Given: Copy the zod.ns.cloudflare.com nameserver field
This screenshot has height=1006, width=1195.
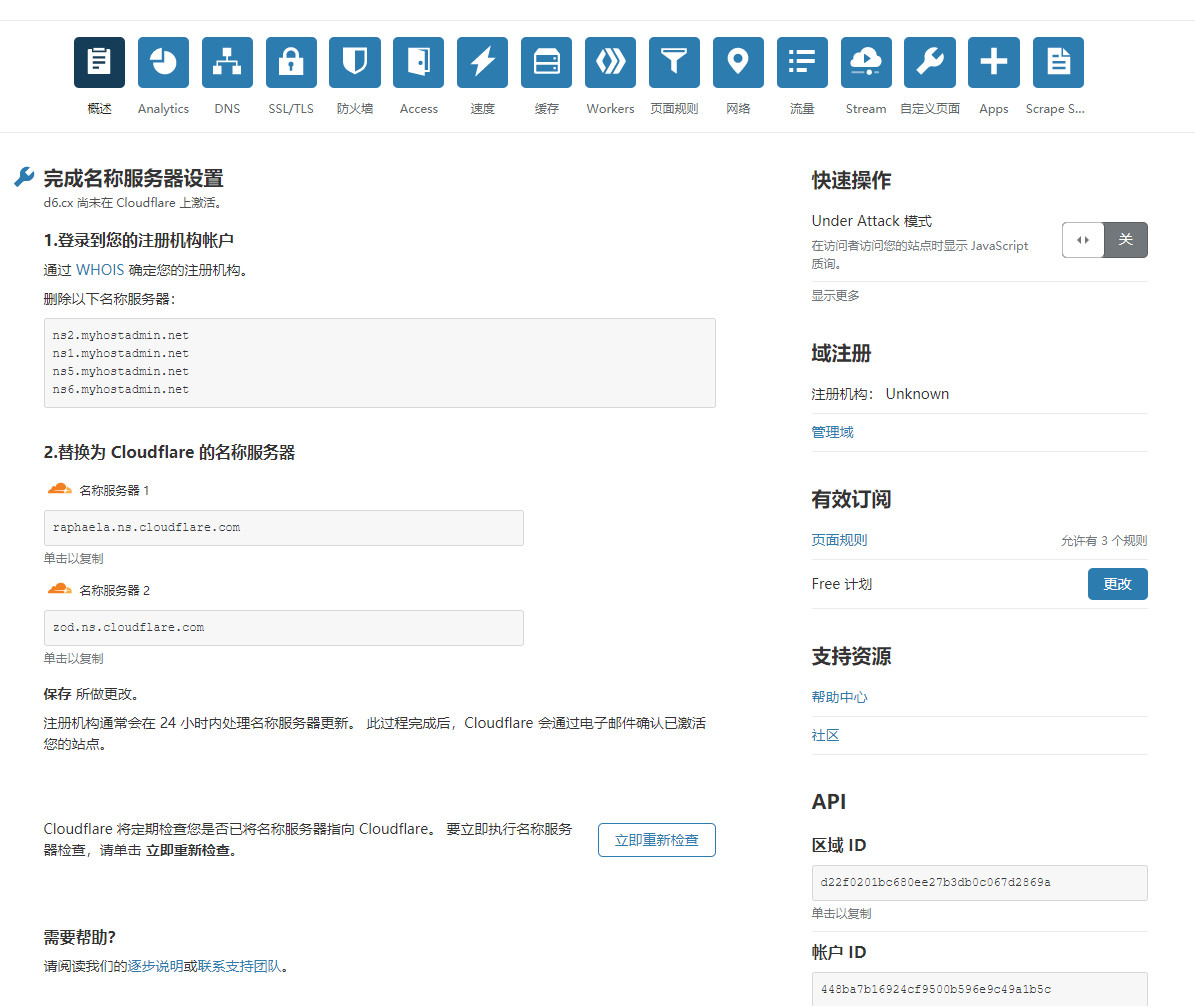Looking at the screenshot, I should 284,628.
